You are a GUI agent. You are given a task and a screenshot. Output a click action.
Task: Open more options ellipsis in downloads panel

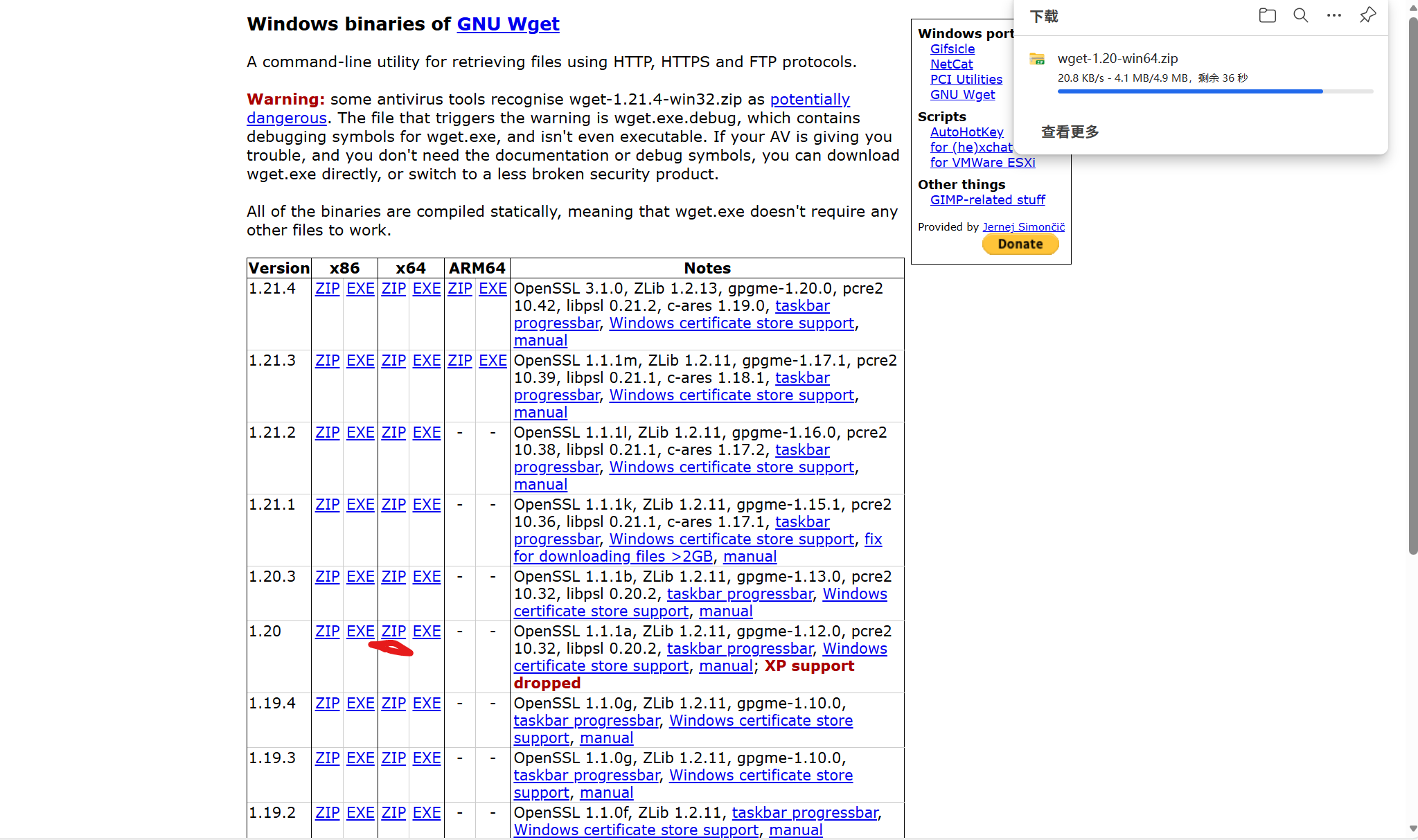click(x=1333, y=15)
